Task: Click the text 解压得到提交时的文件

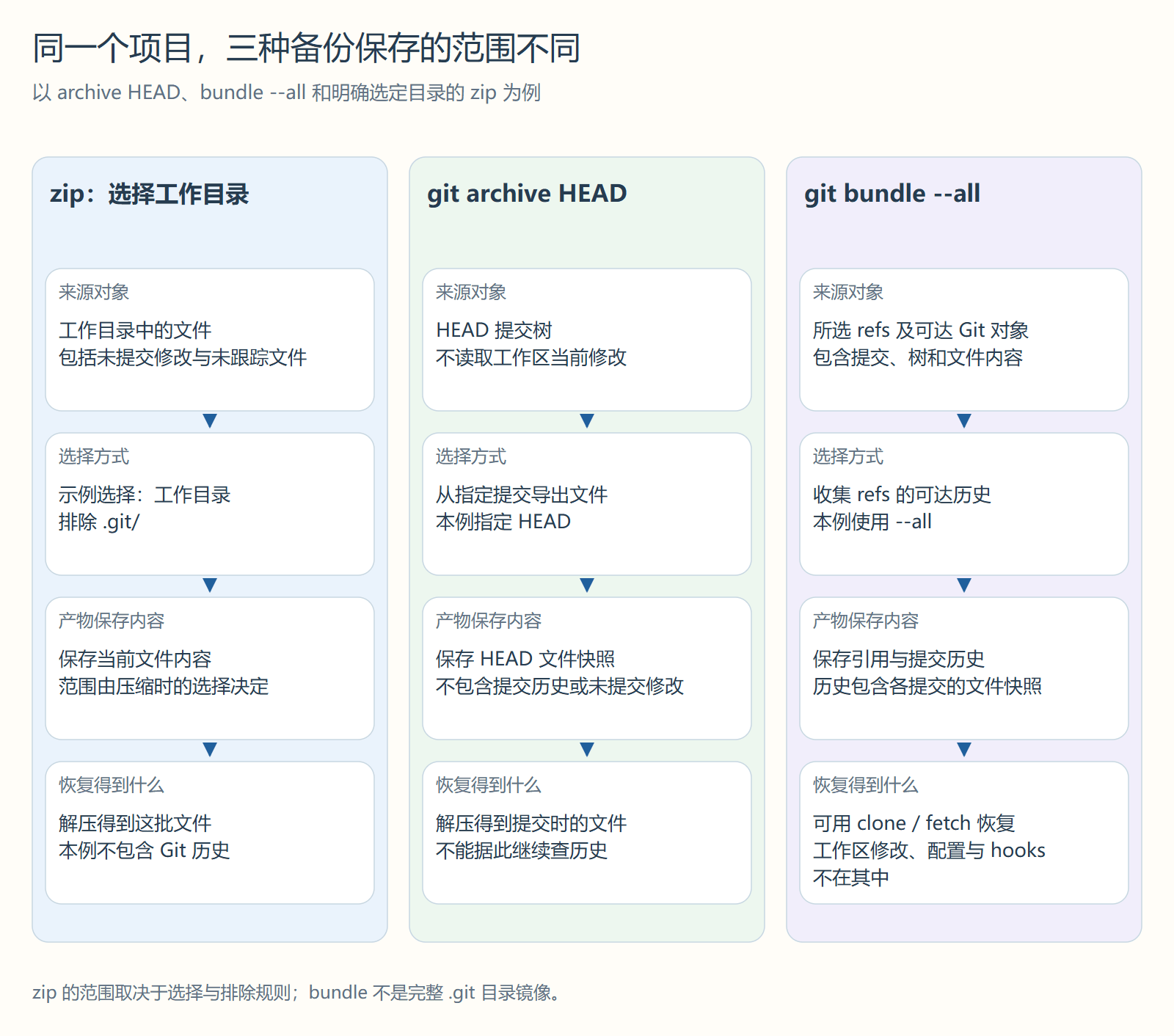Action: tap(531, 823)
